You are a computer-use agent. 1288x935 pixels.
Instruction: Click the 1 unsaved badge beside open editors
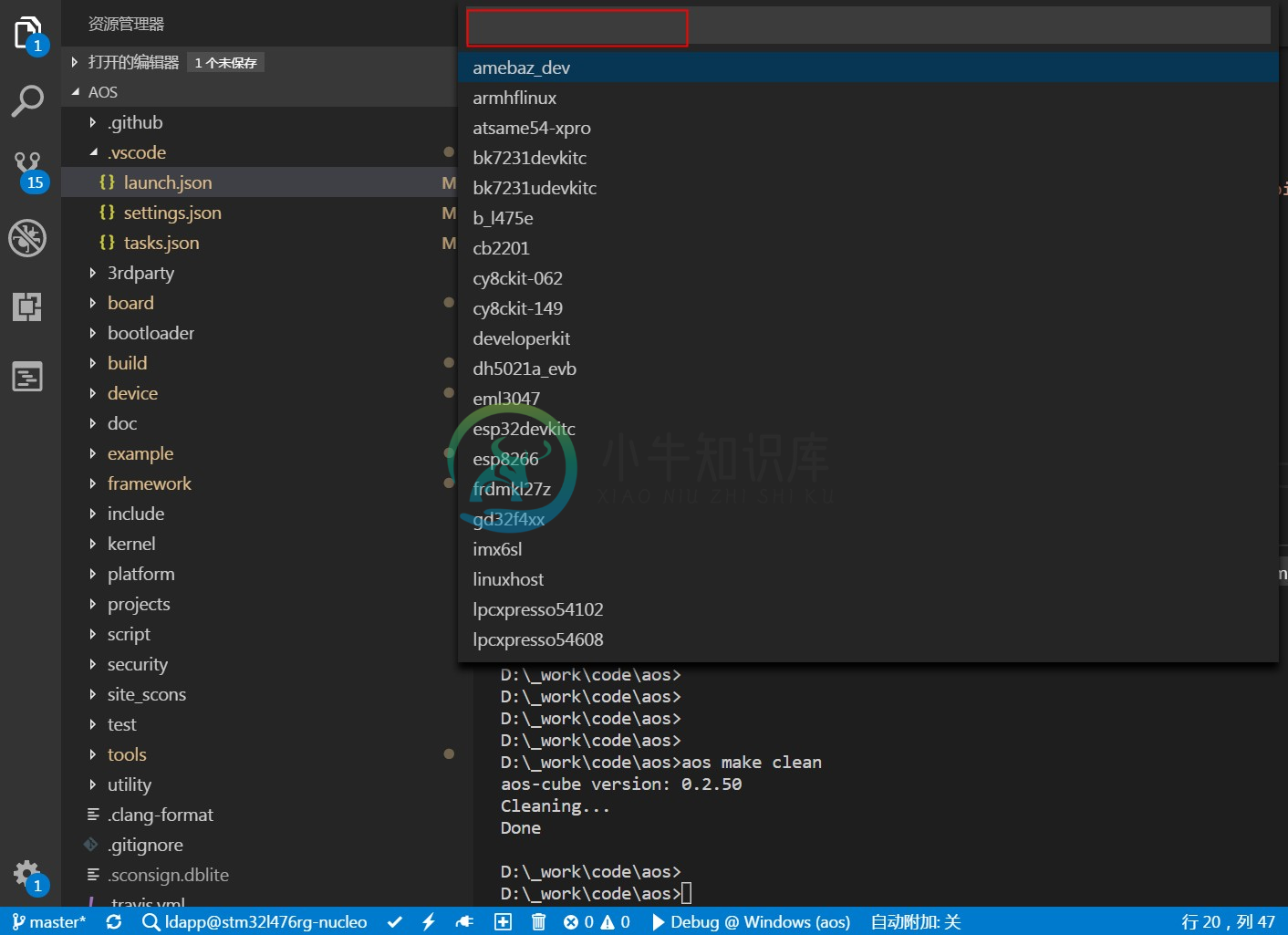click(x=225, y=62)
